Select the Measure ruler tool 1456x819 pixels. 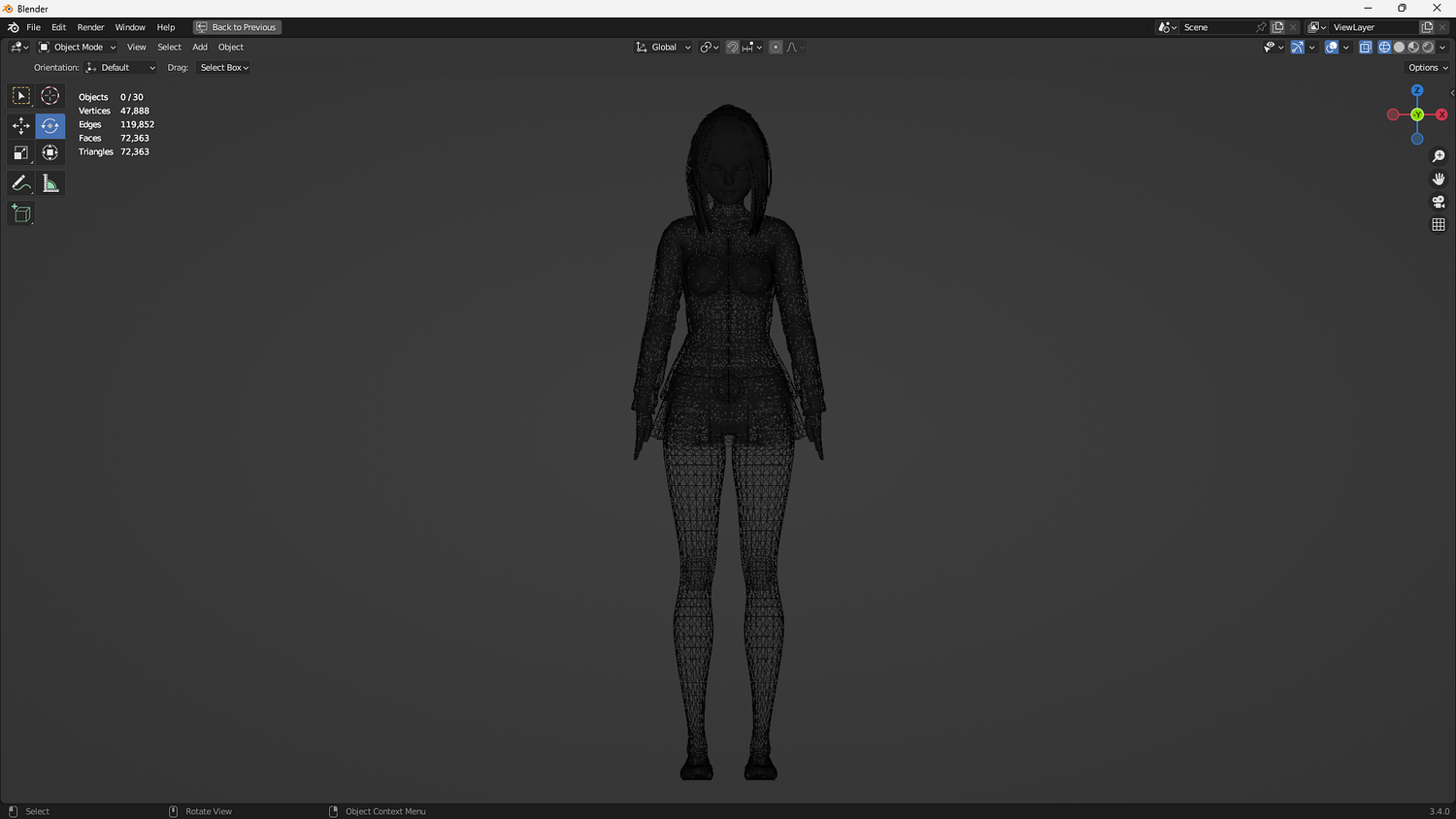pyautogui.click(x=50, y=183)
